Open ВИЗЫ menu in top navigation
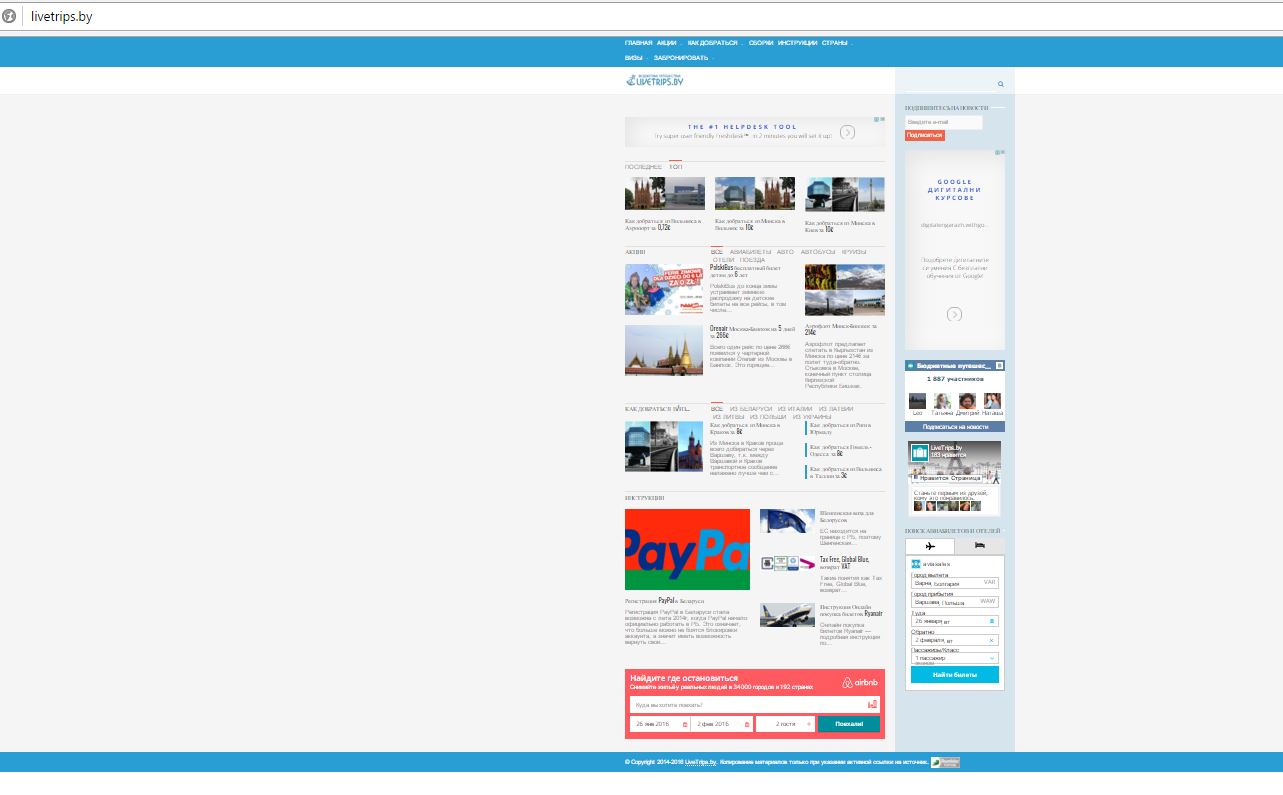 coord(634,58)
